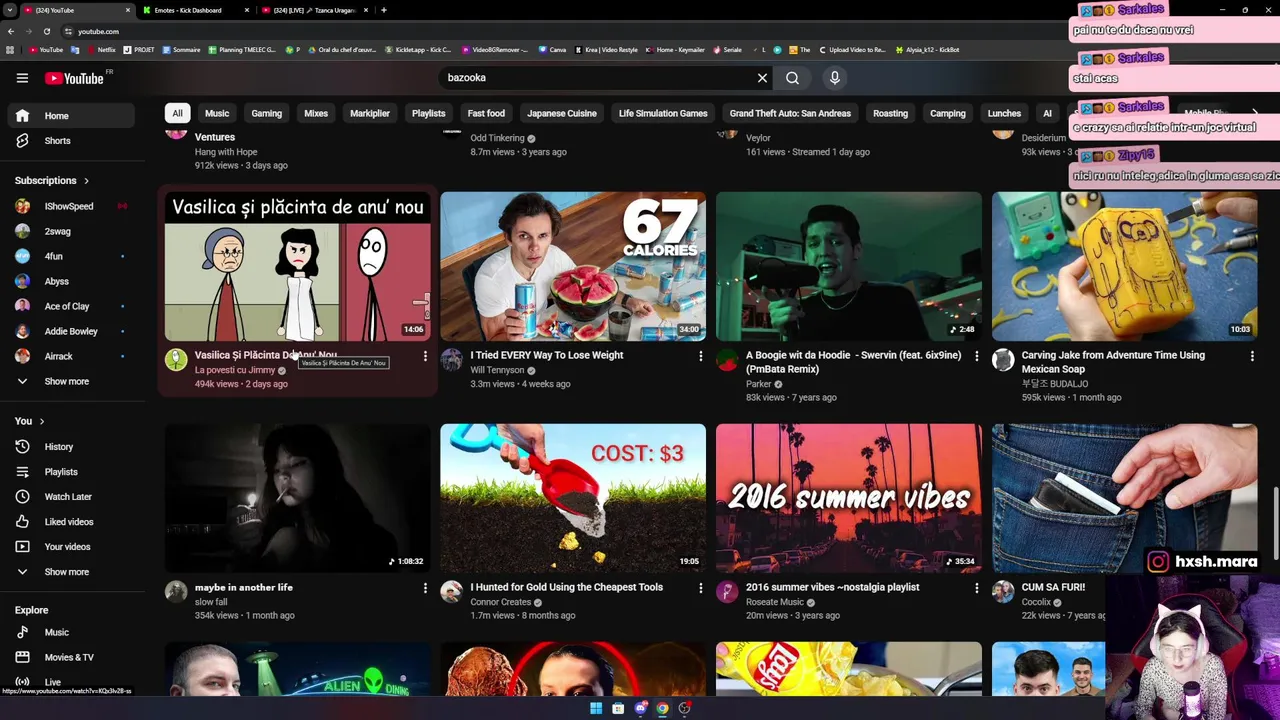Open options menu for 'Vasilica Și Plăcinta' video
1280x720 pixels.
pos(425,356)
